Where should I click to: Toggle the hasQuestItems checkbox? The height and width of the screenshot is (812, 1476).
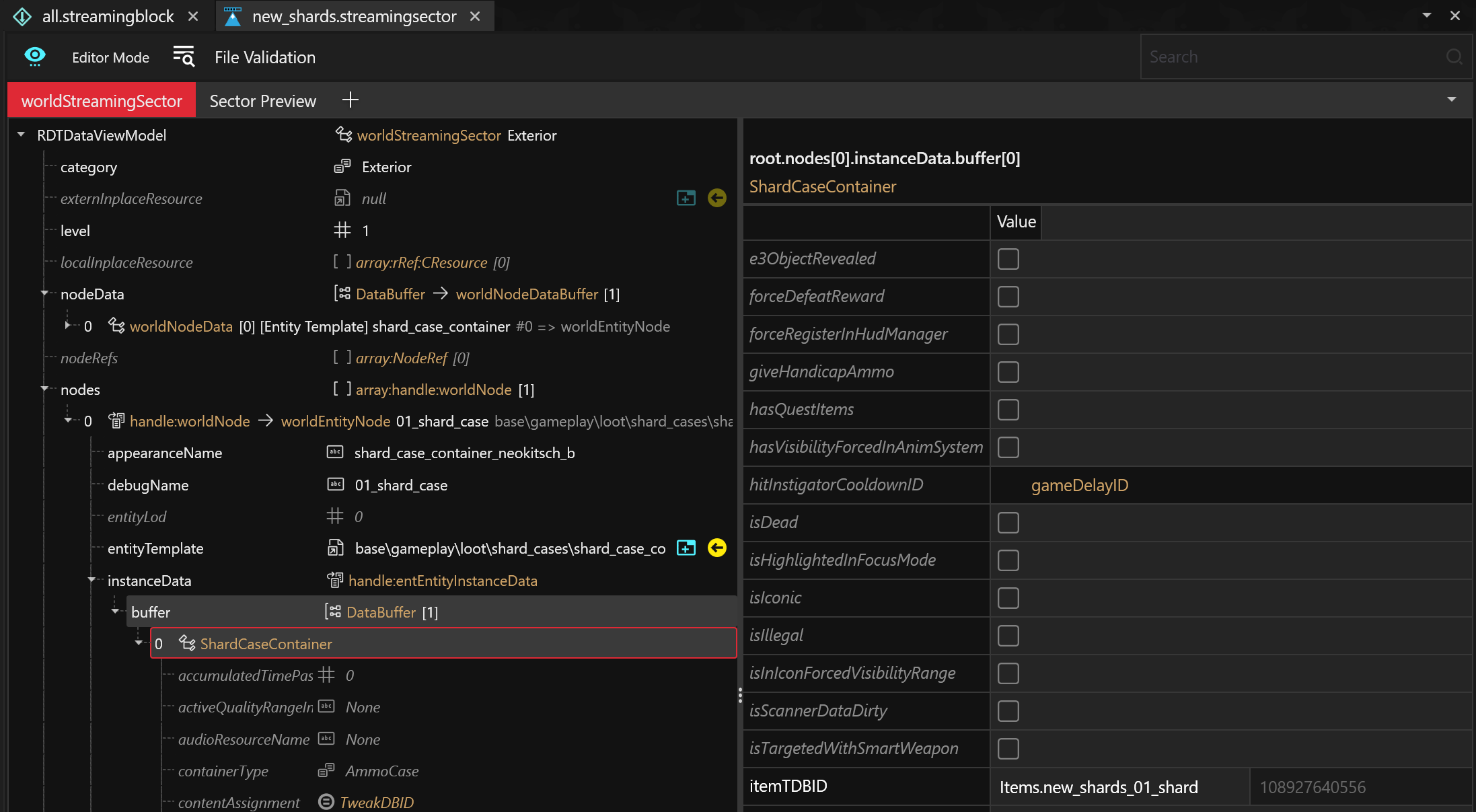point(1008,410)
